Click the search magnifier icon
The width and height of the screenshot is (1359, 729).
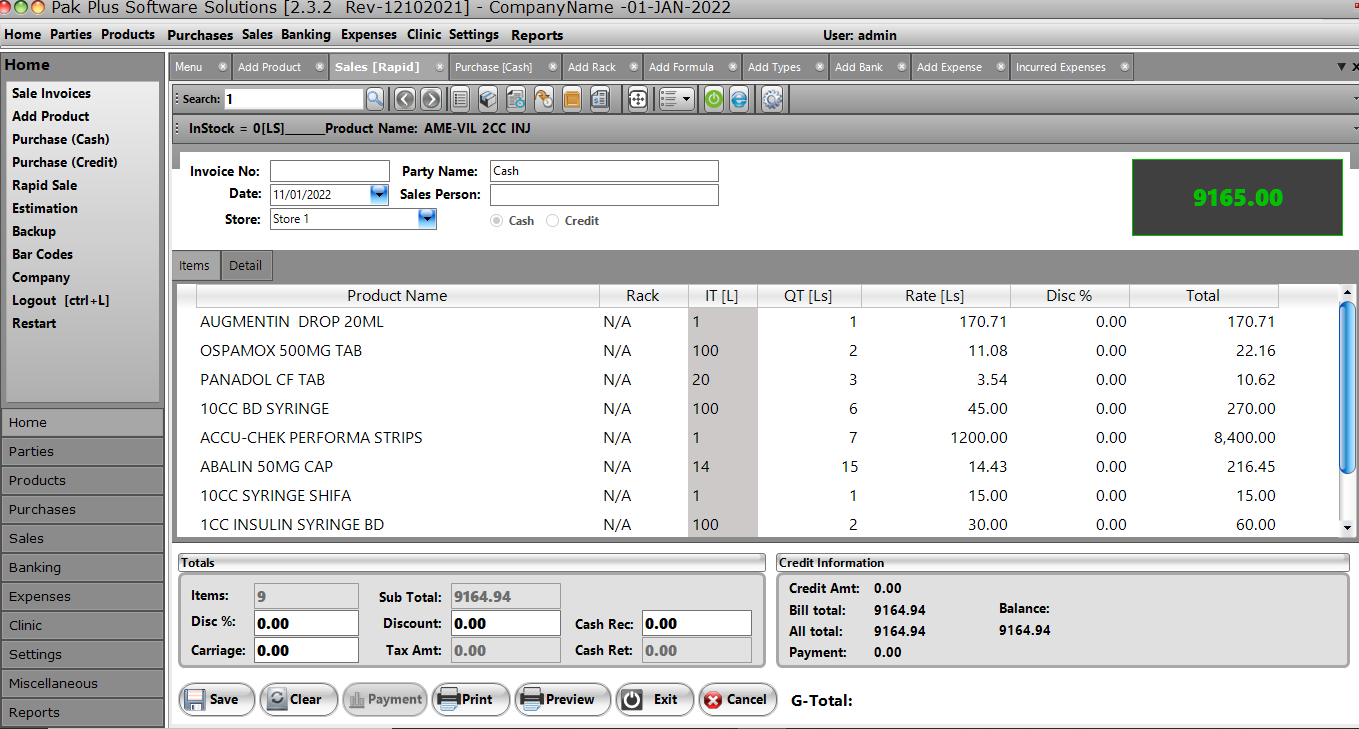point(374,99)
